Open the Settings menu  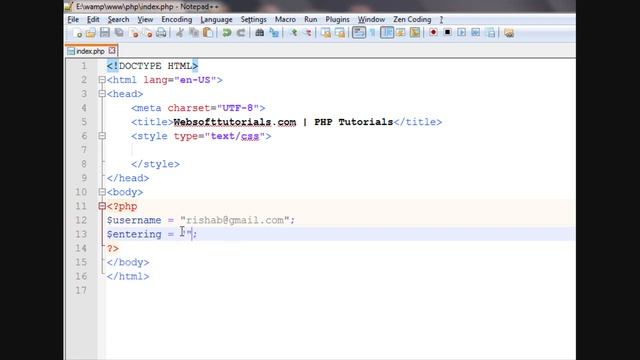coord(253,19)
